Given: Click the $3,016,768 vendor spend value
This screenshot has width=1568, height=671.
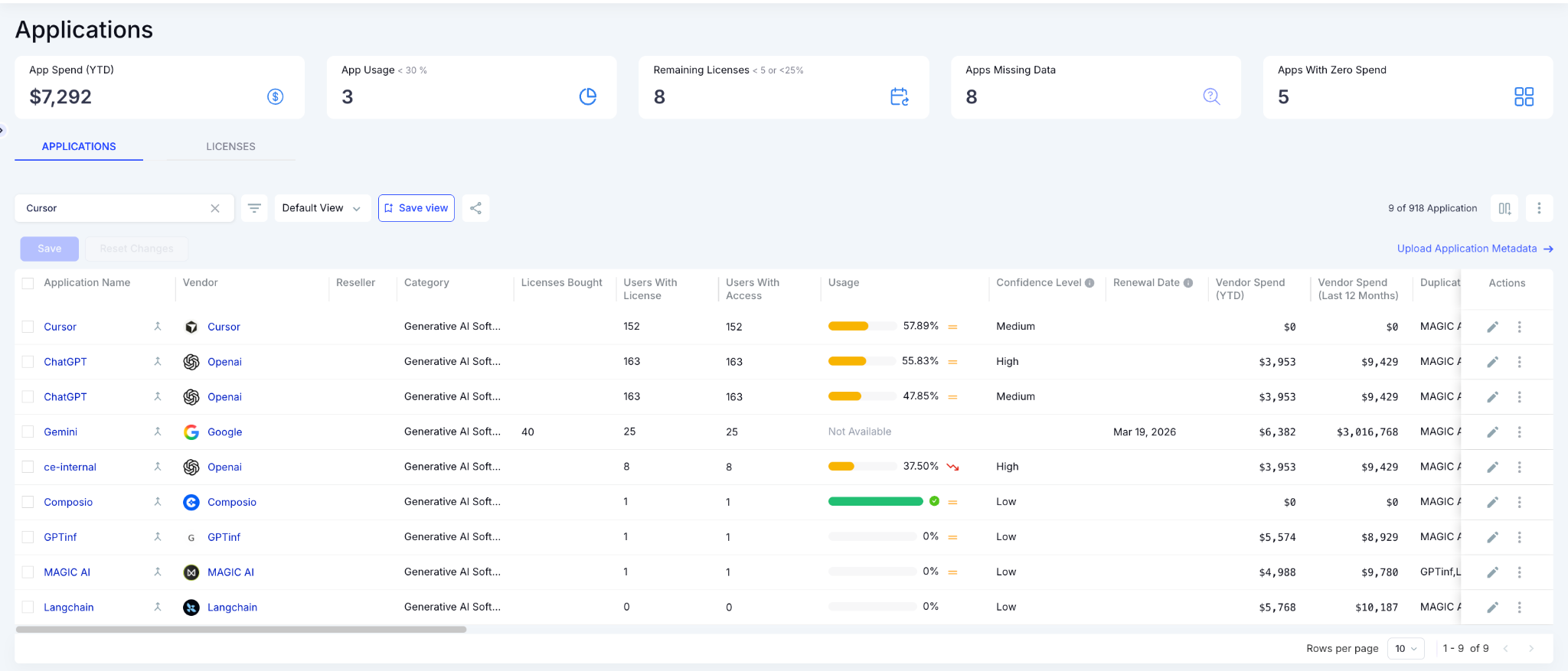Looking at the screenshot, I should (1367, 432).
